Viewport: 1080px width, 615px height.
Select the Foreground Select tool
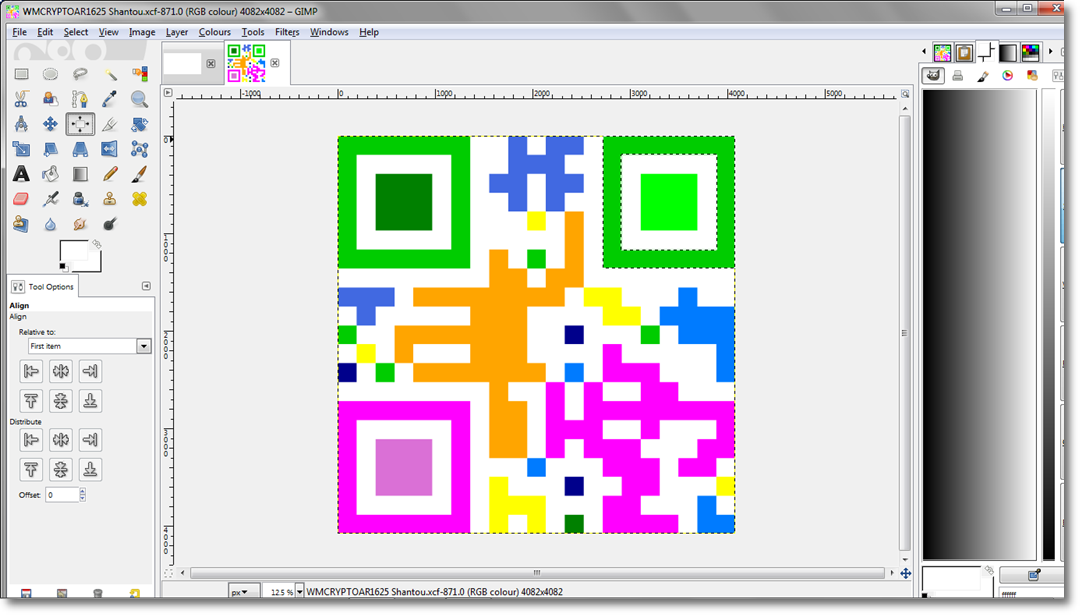coord(50,99)
